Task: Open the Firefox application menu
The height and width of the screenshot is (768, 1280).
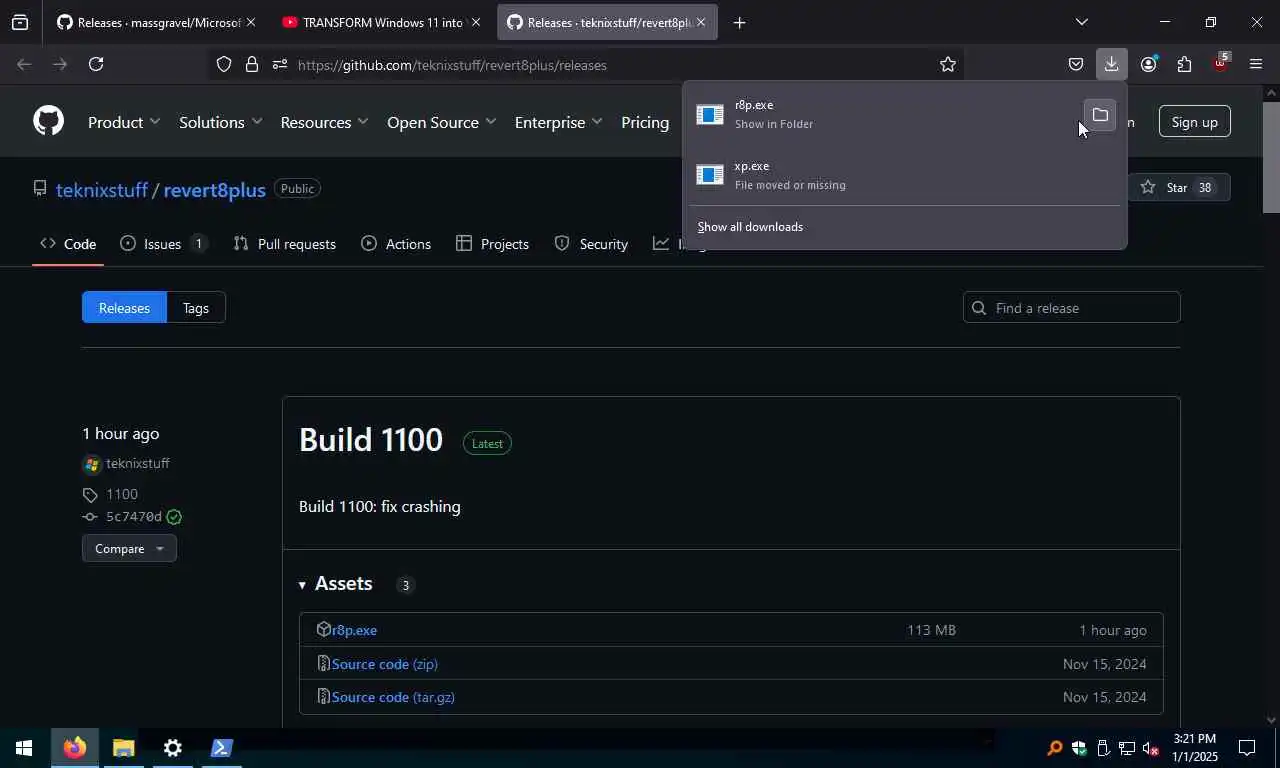Action: 1256,64
